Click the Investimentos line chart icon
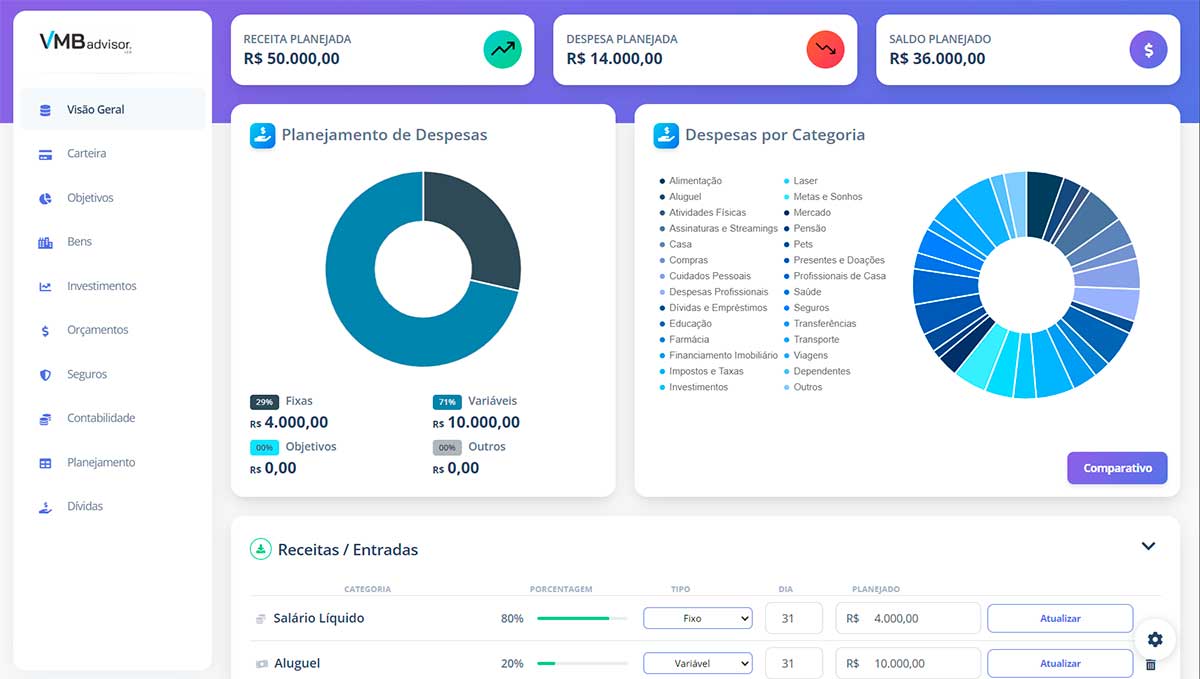 click(x=45, y=286)
